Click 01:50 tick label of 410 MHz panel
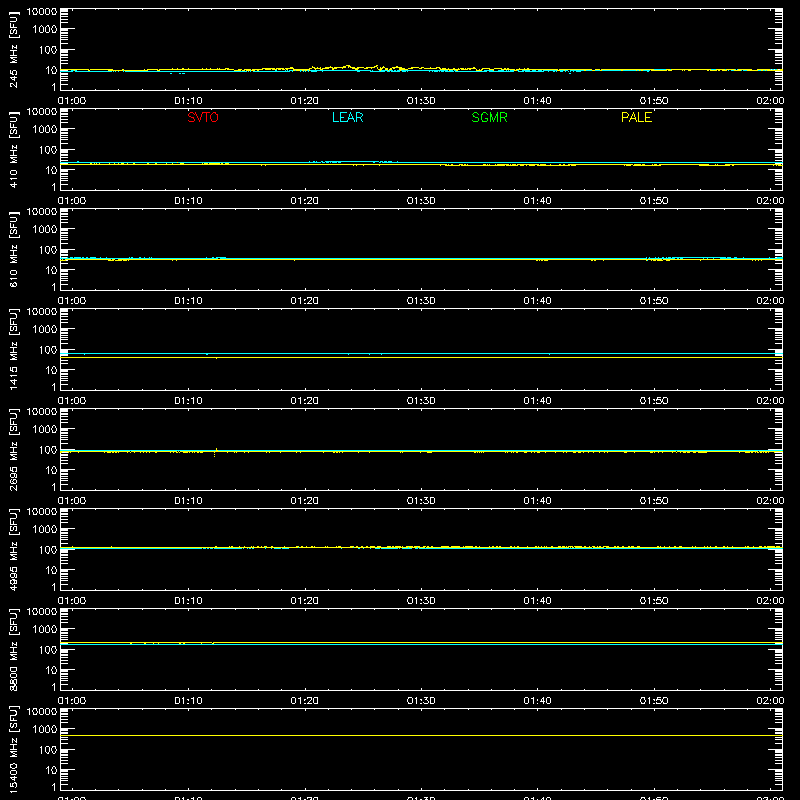 [x=654, y=201]
